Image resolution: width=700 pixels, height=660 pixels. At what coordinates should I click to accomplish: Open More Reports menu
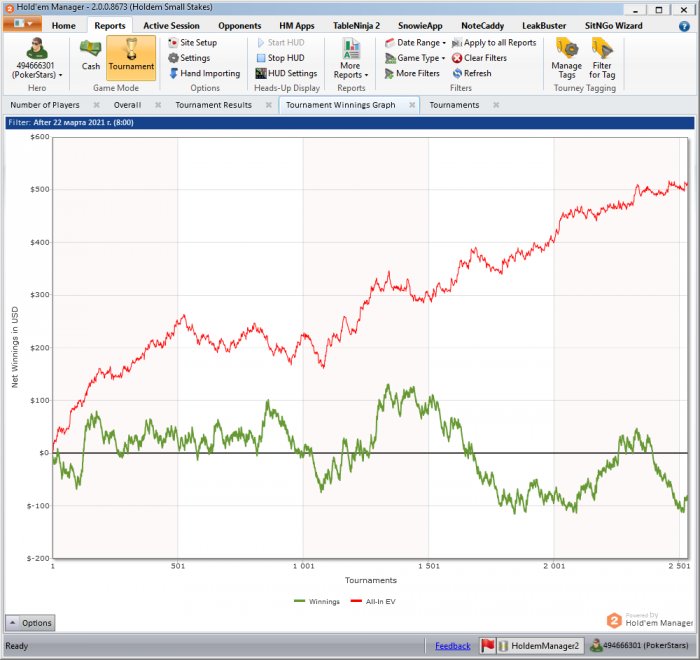click(x=351, y=58)
